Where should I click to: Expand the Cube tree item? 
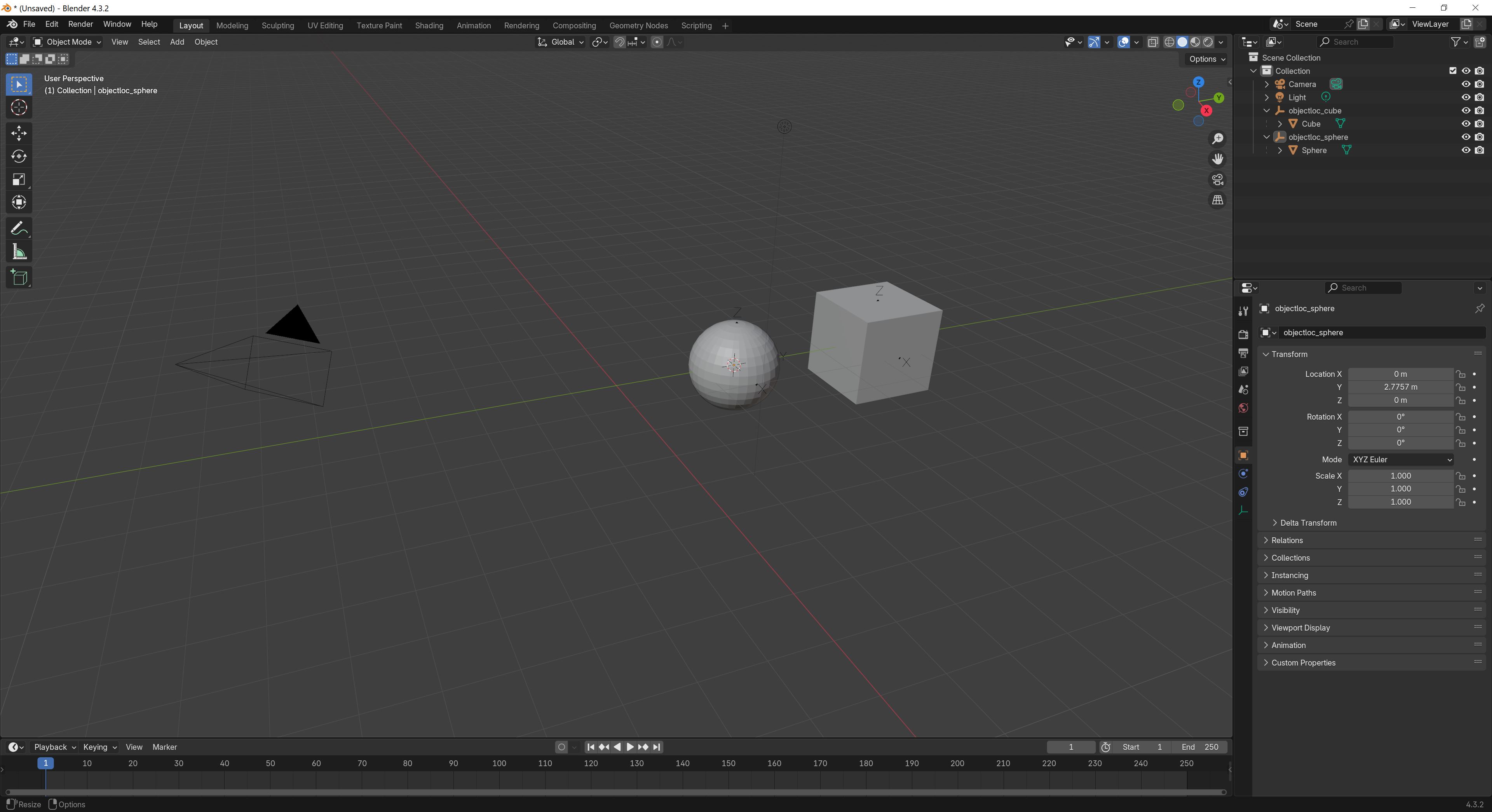point(1279,124)
